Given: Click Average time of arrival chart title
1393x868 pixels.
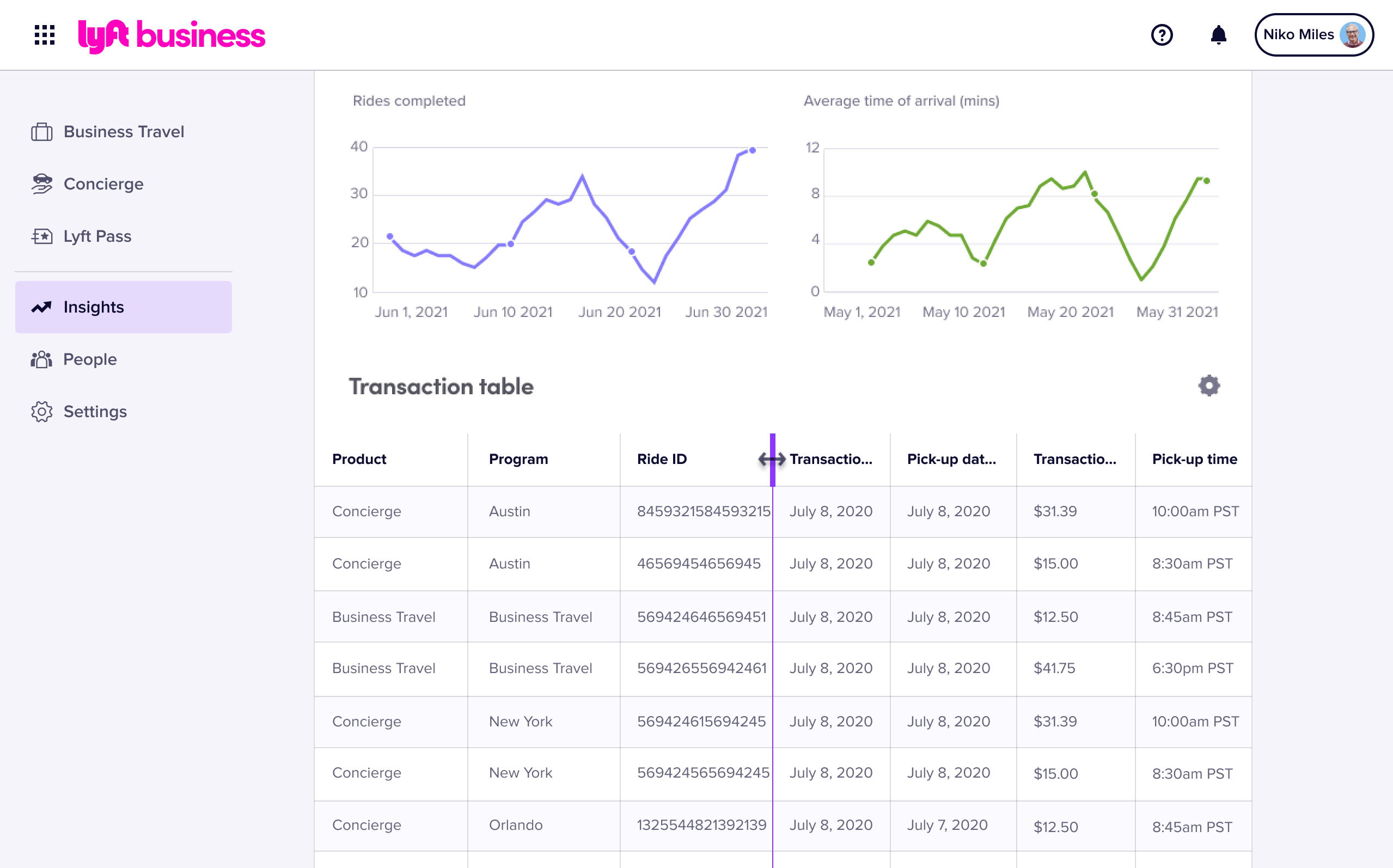Looking at the screenshot, I should pyautogui.click(x=901, y=101).
